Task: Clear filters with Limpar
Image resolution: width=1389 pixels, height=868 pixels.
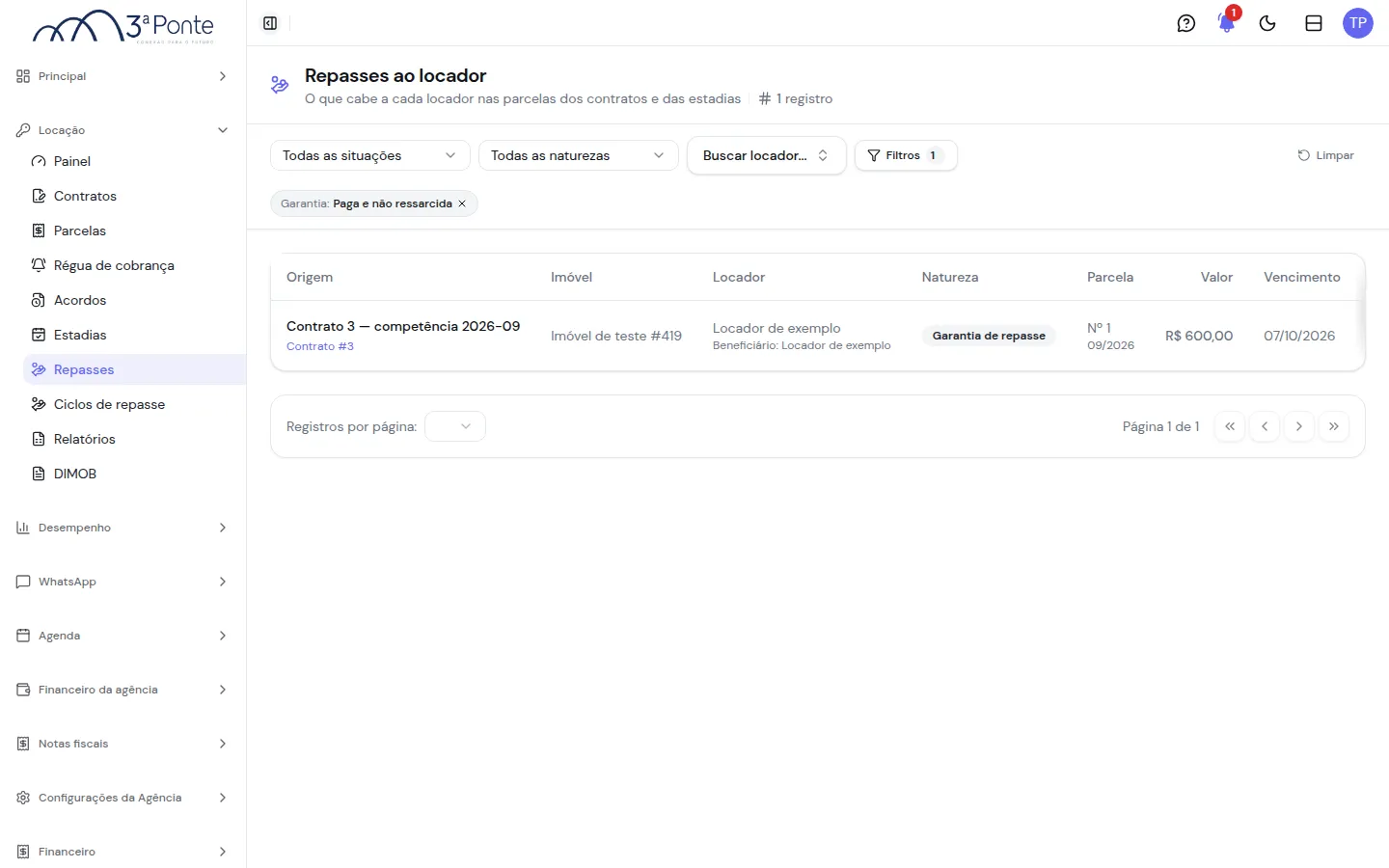Action: pos(1325,155)
